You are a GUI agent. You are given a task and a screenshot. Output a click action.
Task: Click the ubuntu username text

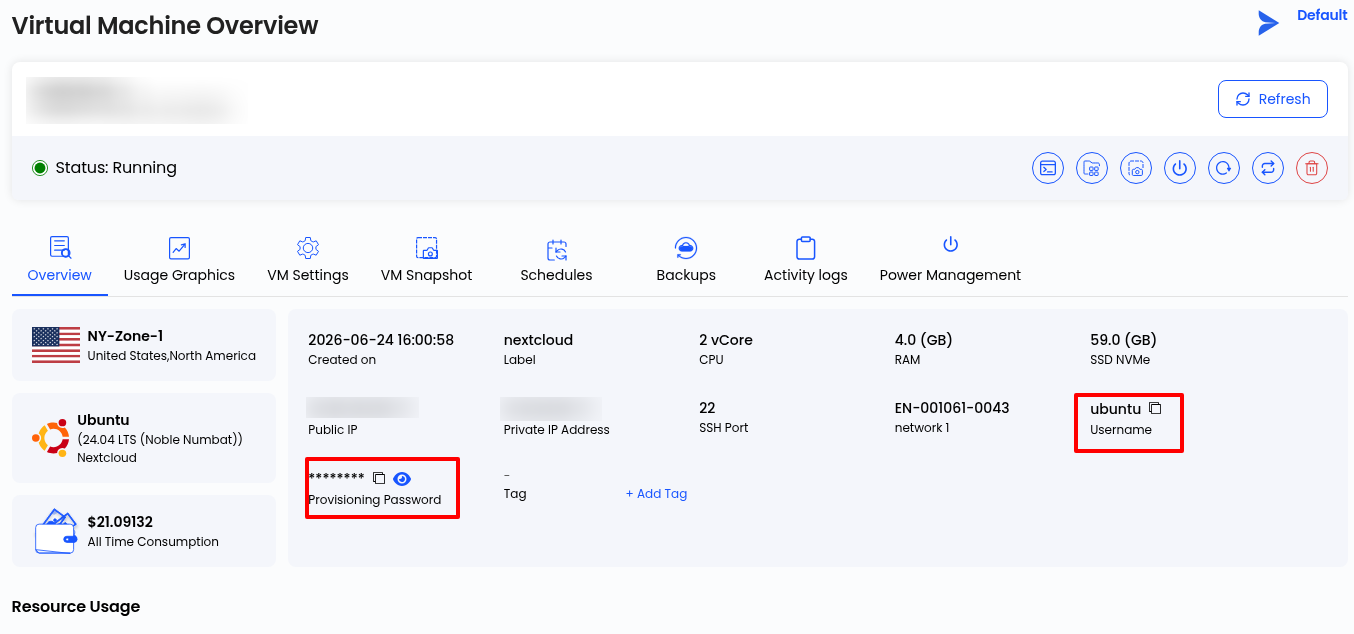pos(1115,409)
